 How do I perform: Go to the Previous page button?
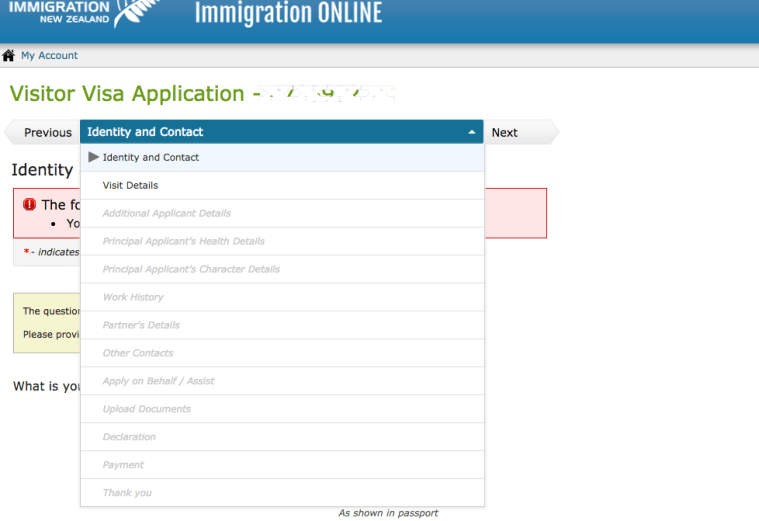(46, 132)
